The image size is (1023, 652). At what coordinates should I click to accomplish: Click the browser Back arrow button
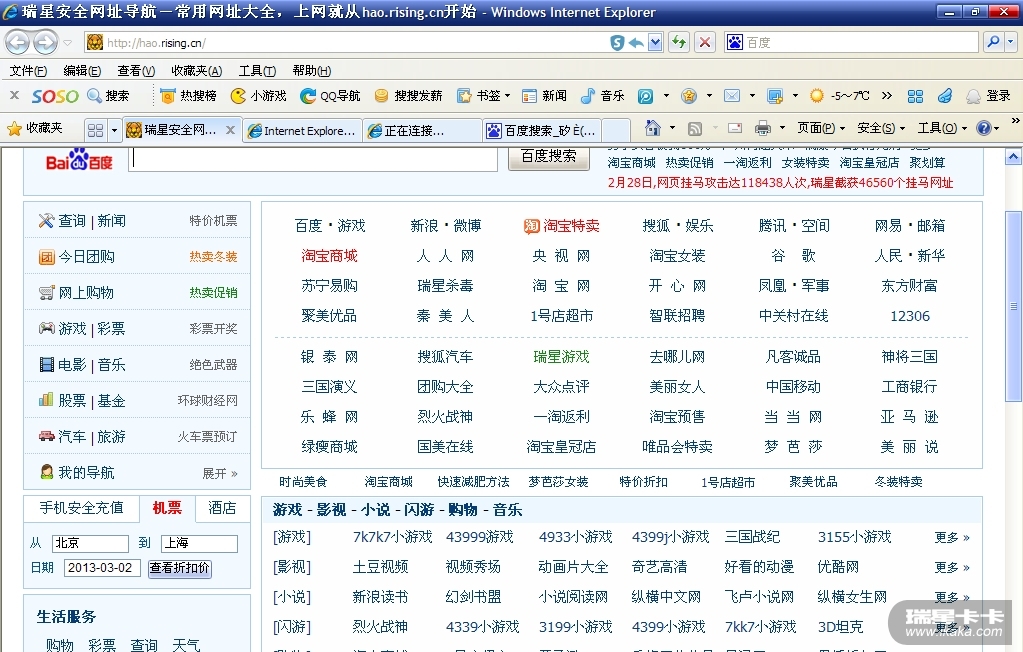18,42
